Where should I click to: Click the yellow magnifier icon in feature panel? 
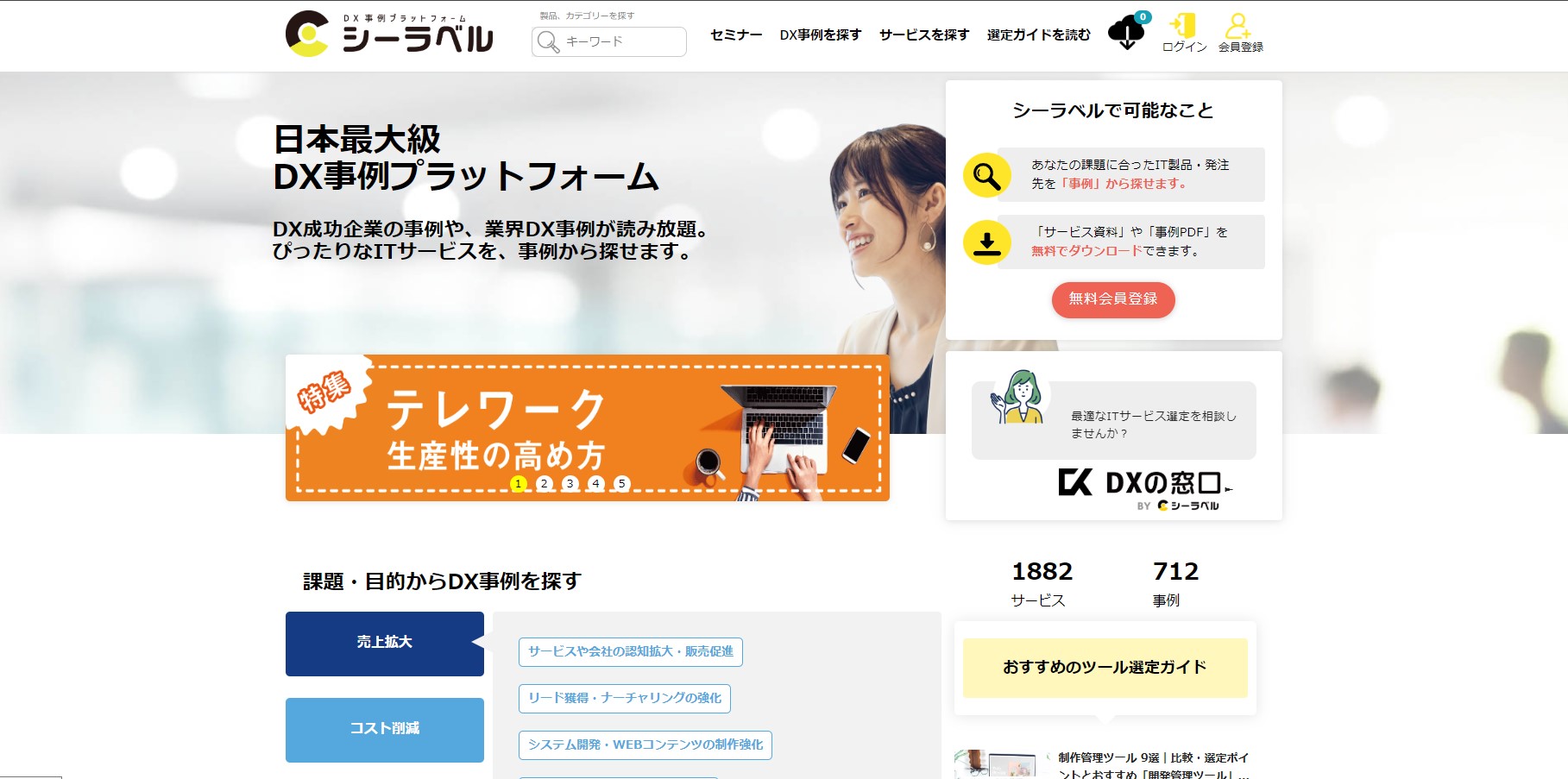click(986, 175)
